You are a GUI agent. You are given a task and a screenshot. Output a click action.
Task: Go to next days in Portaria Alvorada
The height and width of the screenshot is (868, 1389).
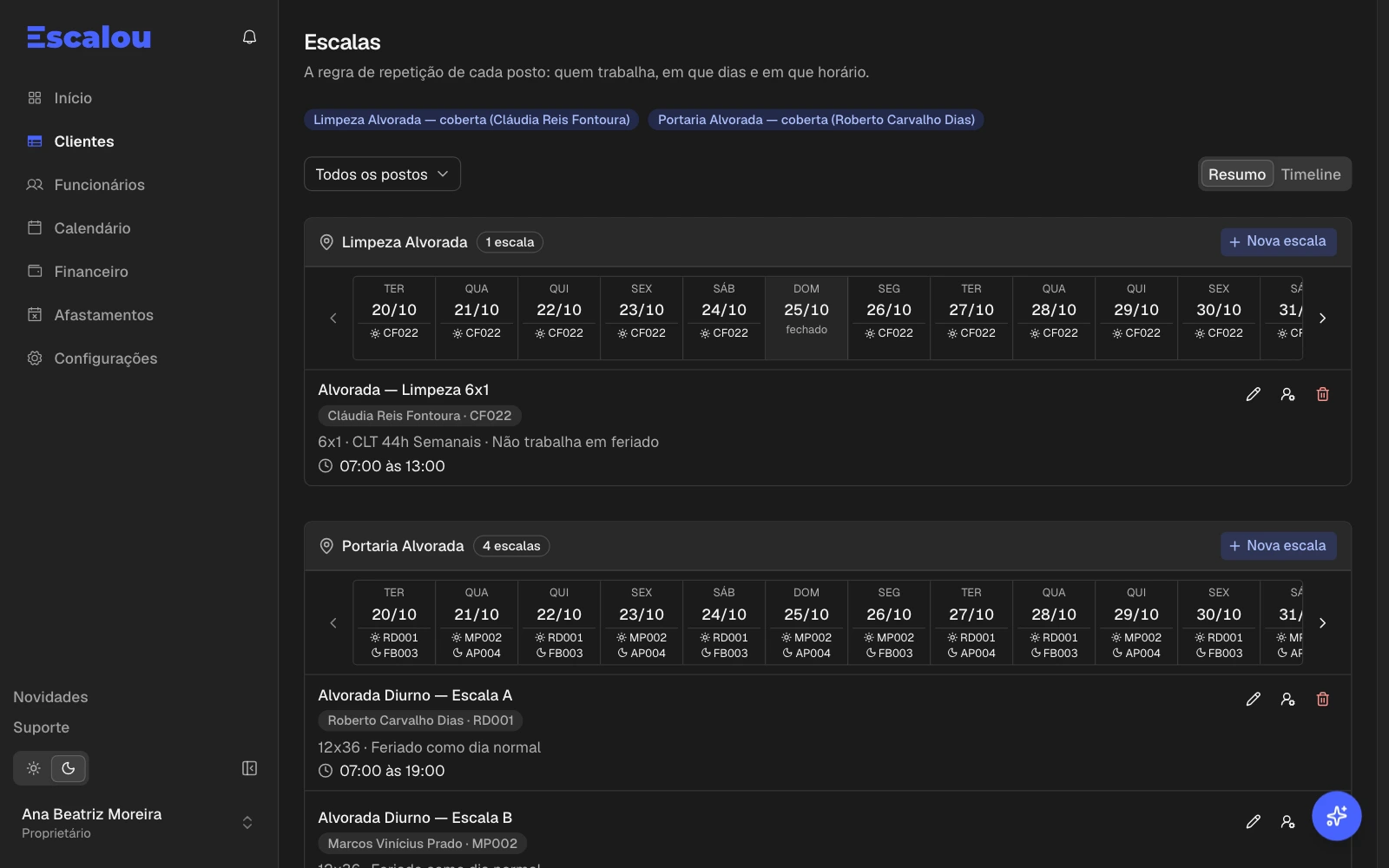[1322, 623]
